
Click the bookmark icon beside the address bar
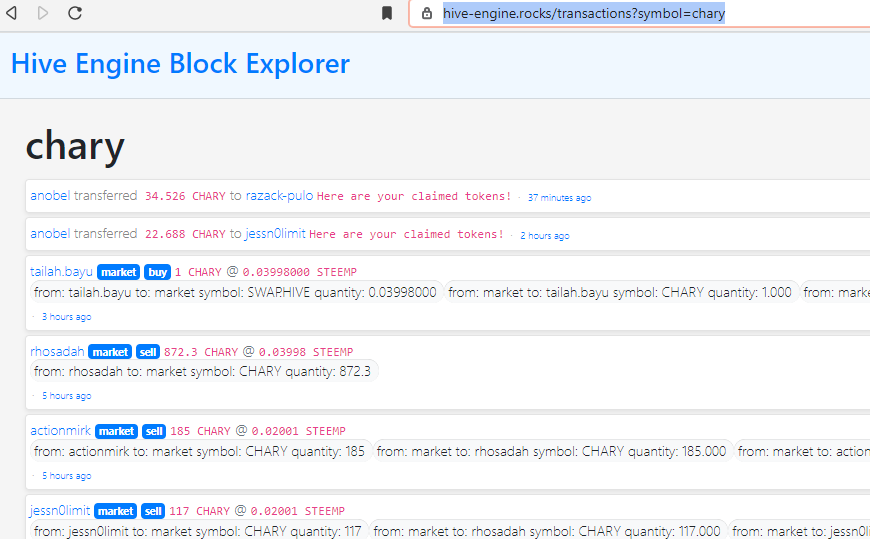click(x=387, y=13)
